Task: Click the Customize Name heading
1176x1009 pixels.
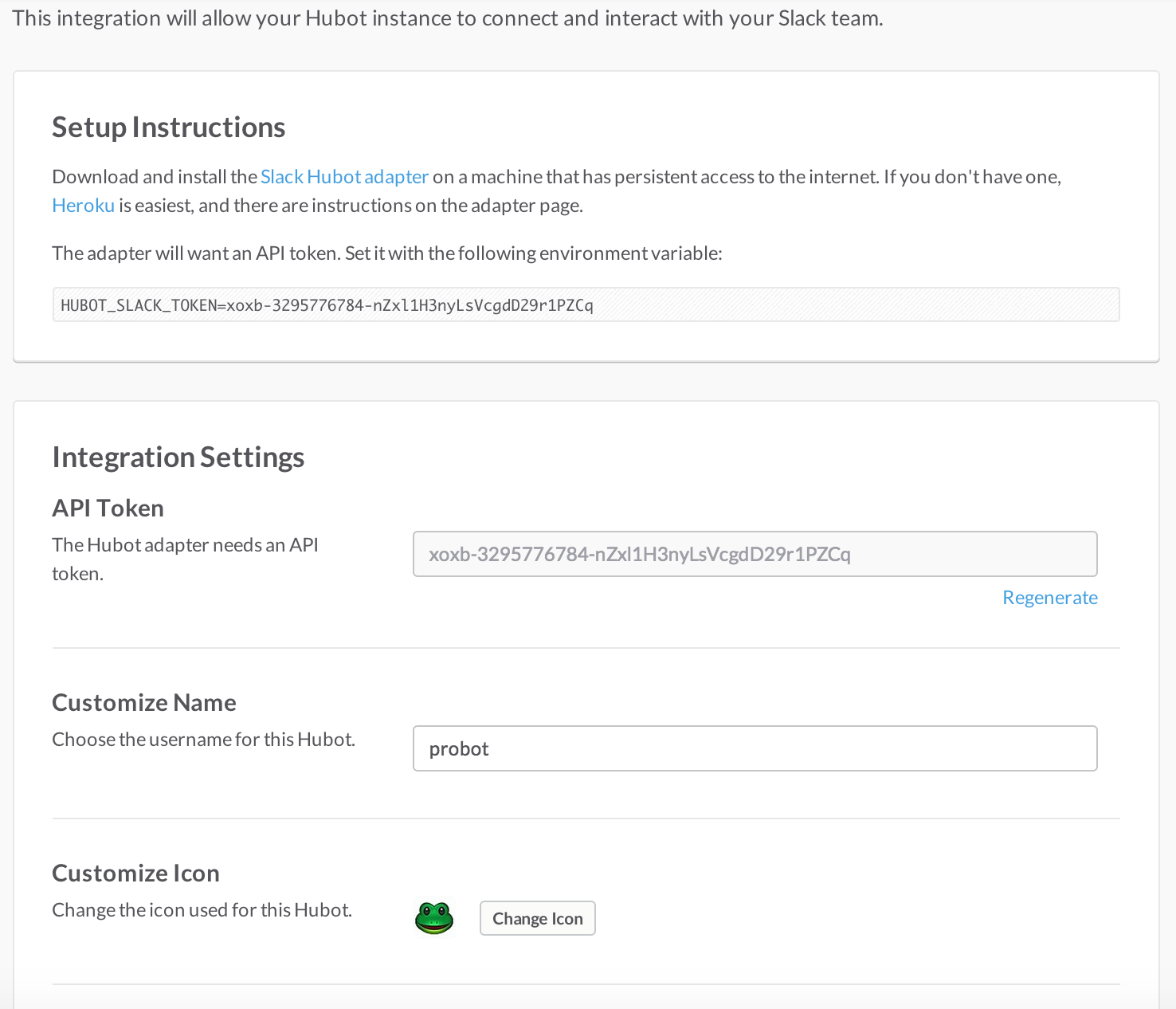Action: coord(144,703)
